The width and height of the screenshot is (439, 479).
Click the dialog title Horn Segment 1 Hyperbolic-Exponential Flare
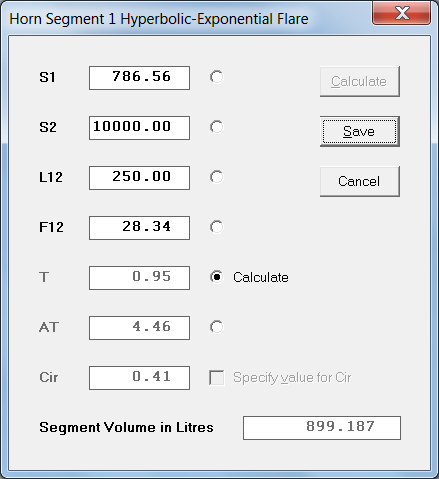pos(159,19)
